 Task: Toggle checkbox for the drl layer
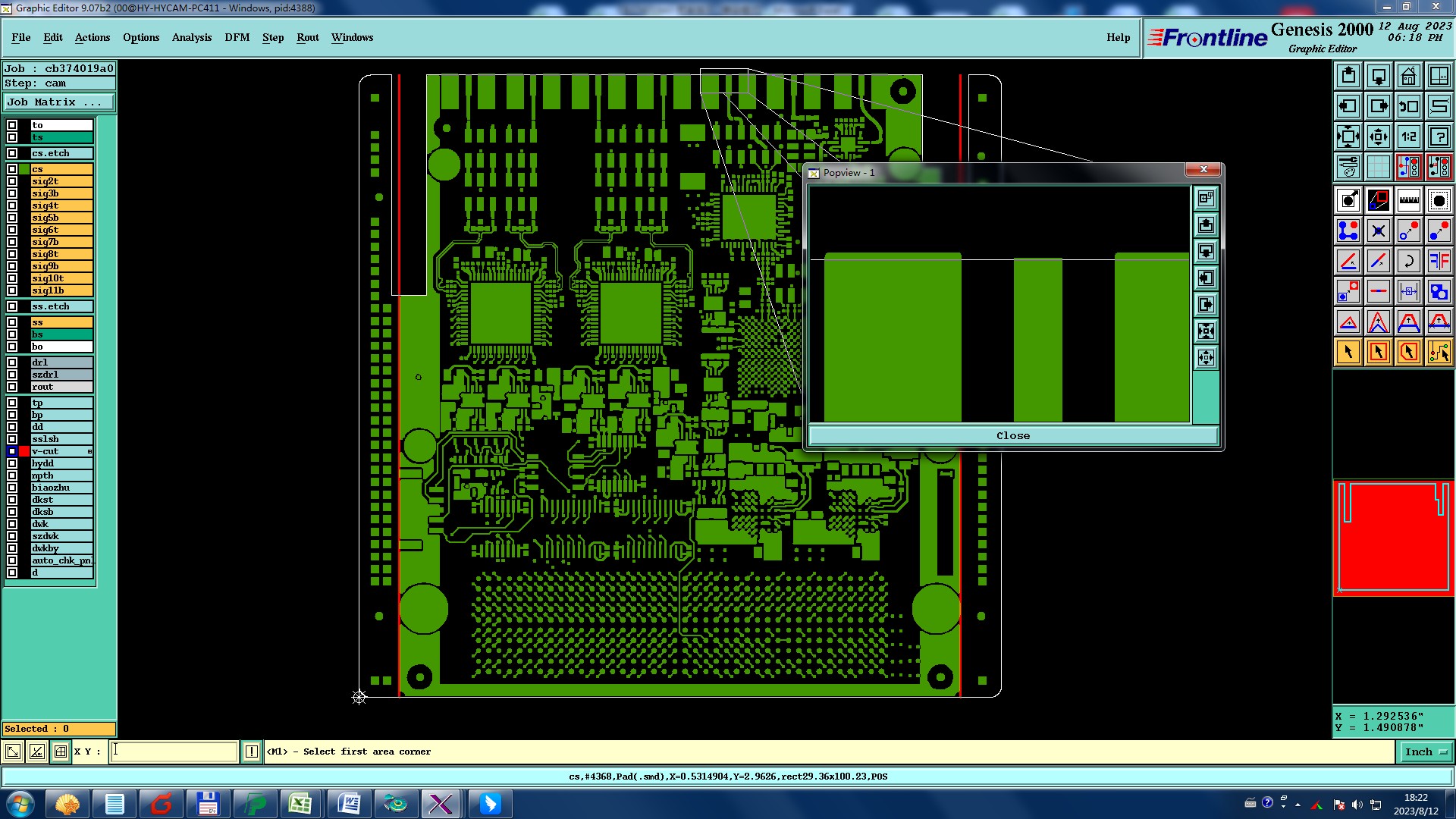point(12,362)
